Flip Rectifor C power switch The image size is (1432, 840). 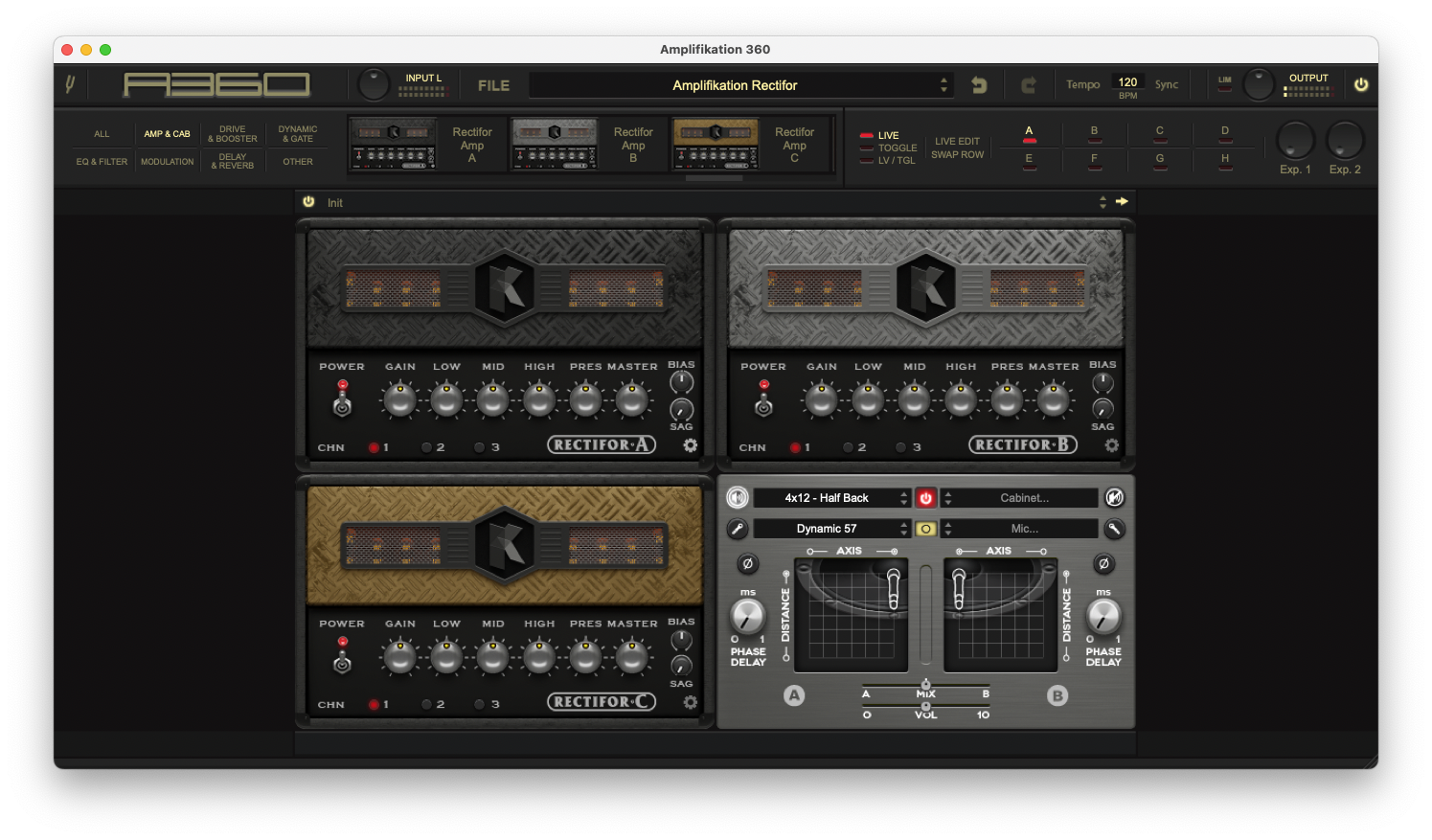coord(342,656)
